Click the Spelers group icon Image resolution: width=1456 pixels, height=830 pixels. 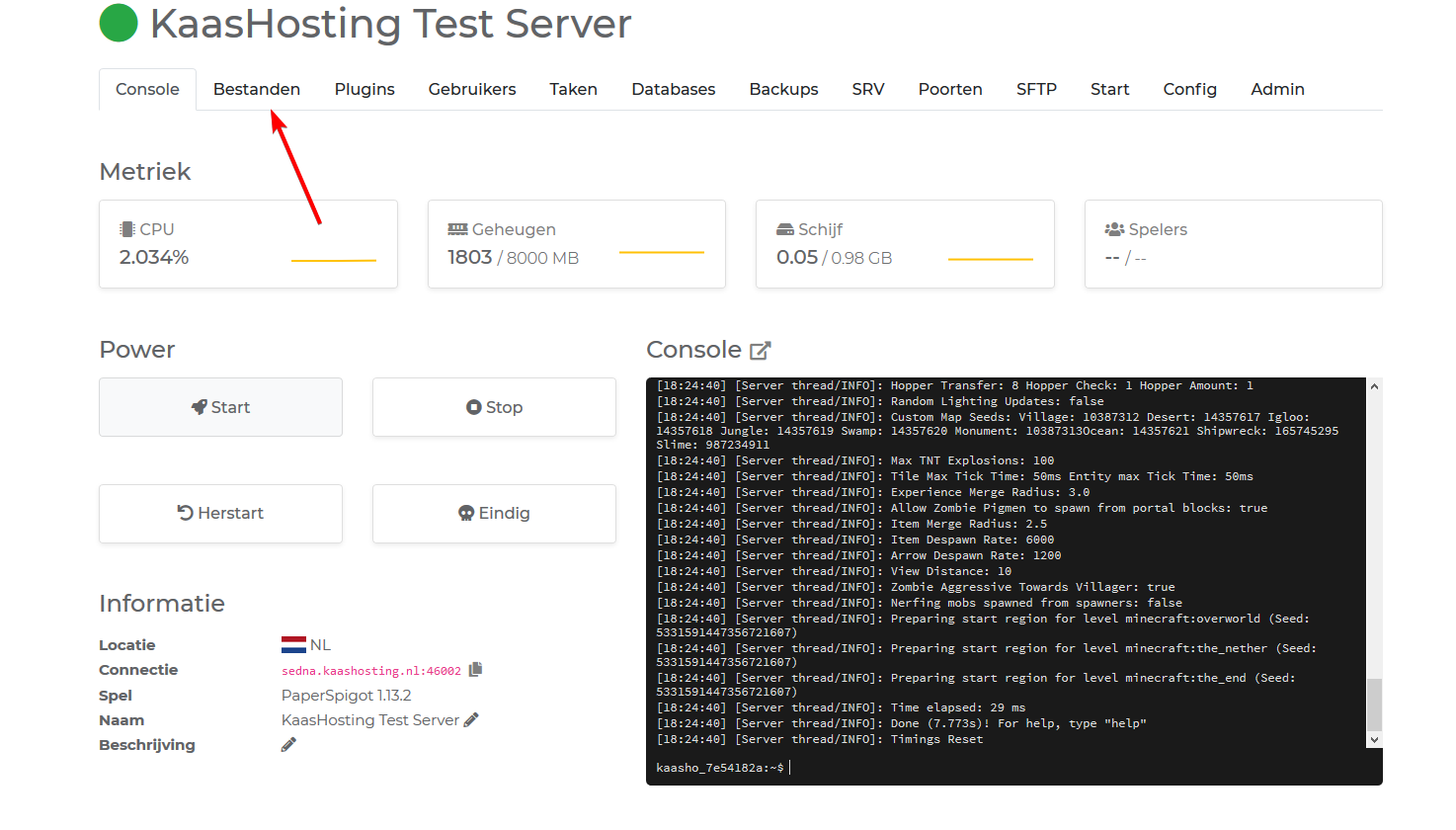(1114, 229)
